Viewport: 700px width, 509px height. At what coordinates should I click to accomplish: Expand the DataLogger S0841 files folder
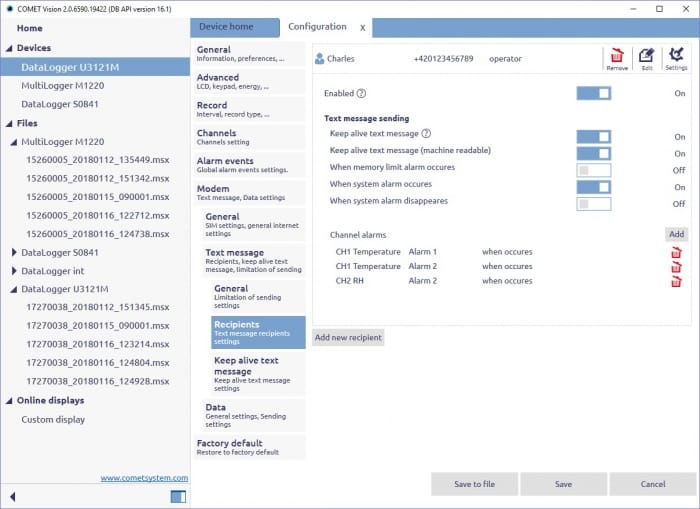[14, 253]
